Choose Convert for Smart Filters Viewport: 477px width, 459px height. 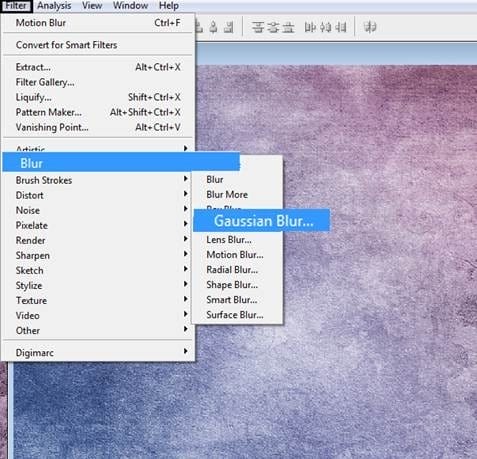coord(98,45)
